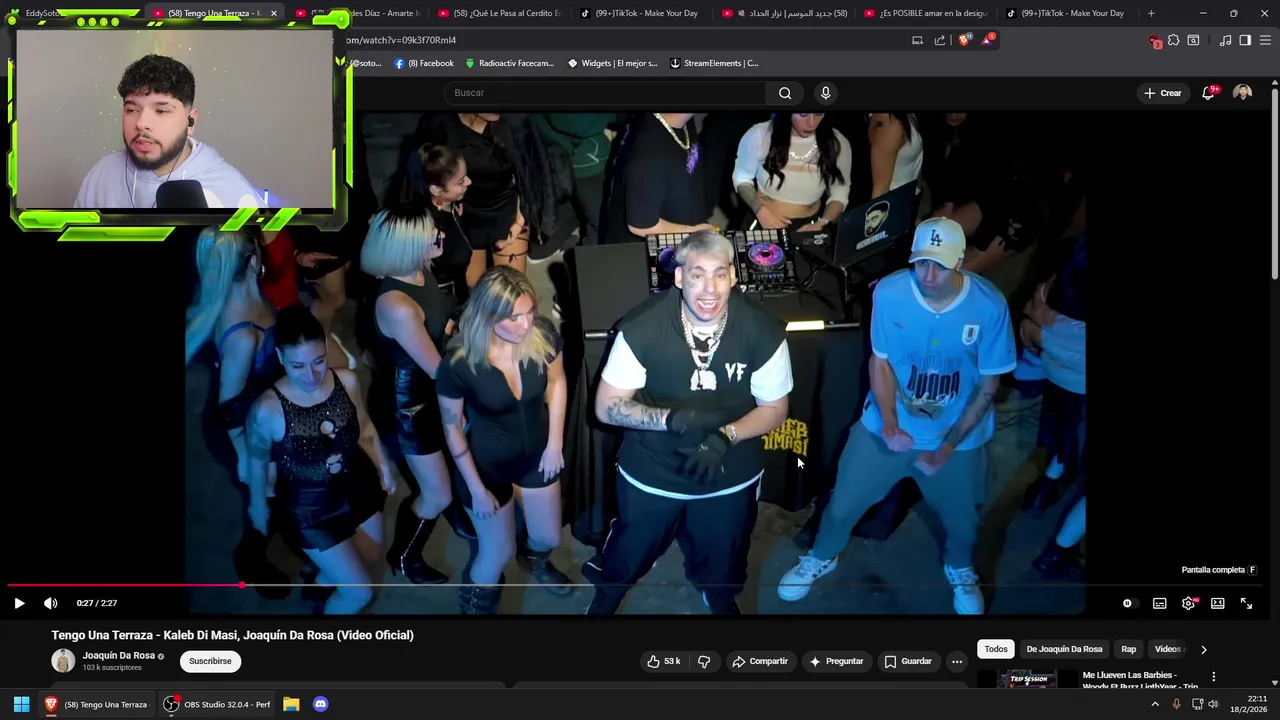Open the player settings gear
This screenshot has height=720, width=1280.
pyautogui.click(x=1188, y=603)
